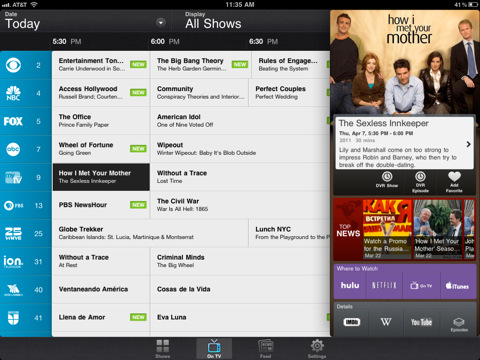Expand episode details with right chevron
480x360 pixels.
(x=468, y=144)
